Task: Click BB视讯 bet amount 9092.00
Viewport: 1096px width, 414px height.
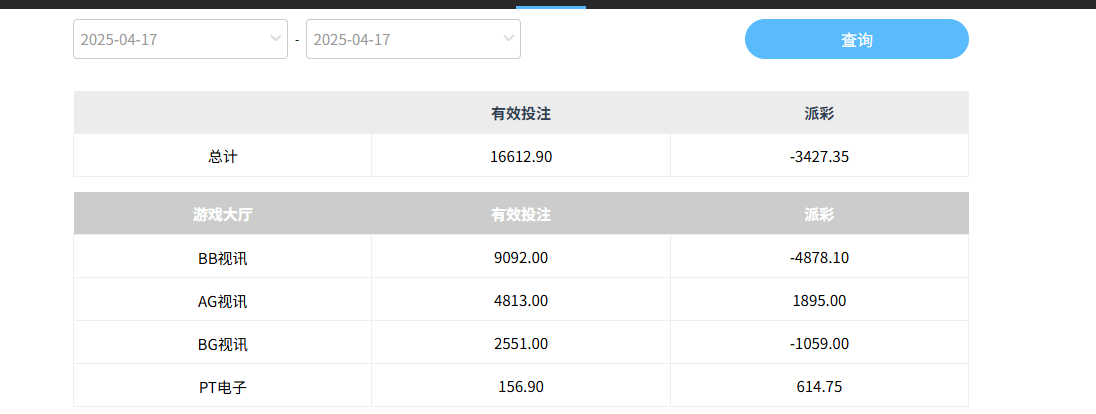Action: pos(520,258)
